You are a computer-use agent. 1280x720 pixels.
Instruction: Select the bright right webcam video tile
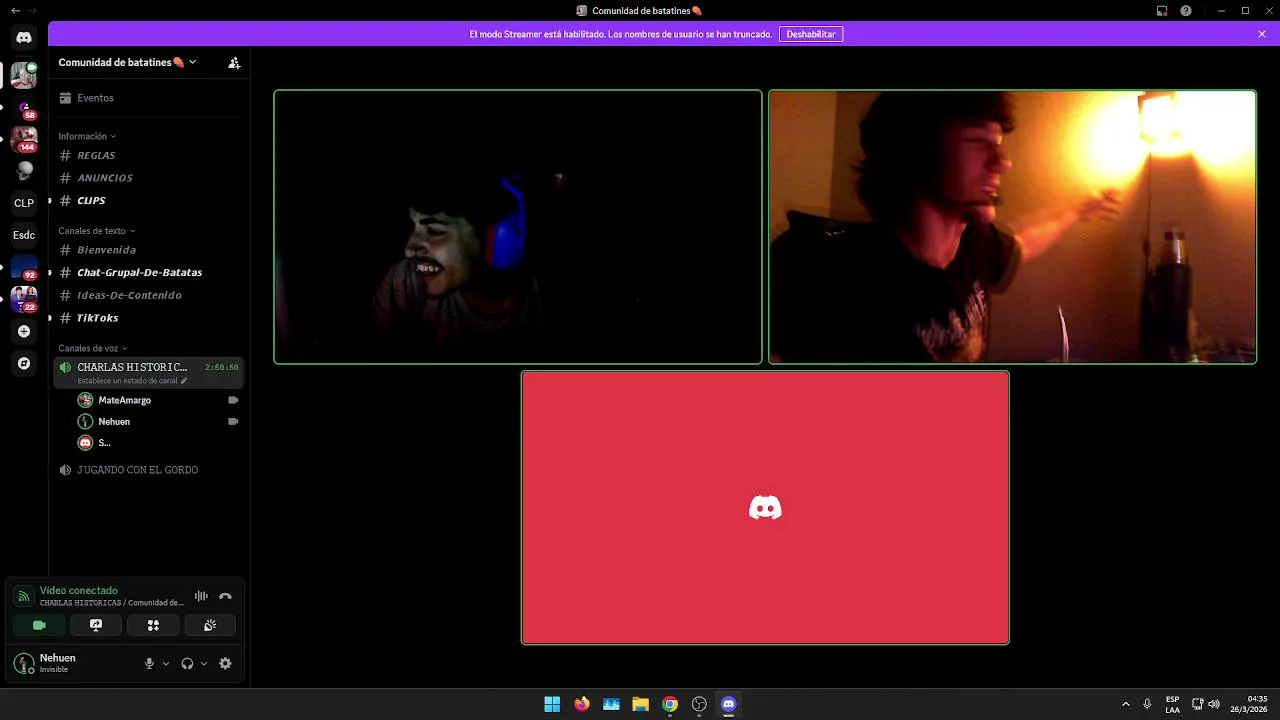click(1012, 227)
